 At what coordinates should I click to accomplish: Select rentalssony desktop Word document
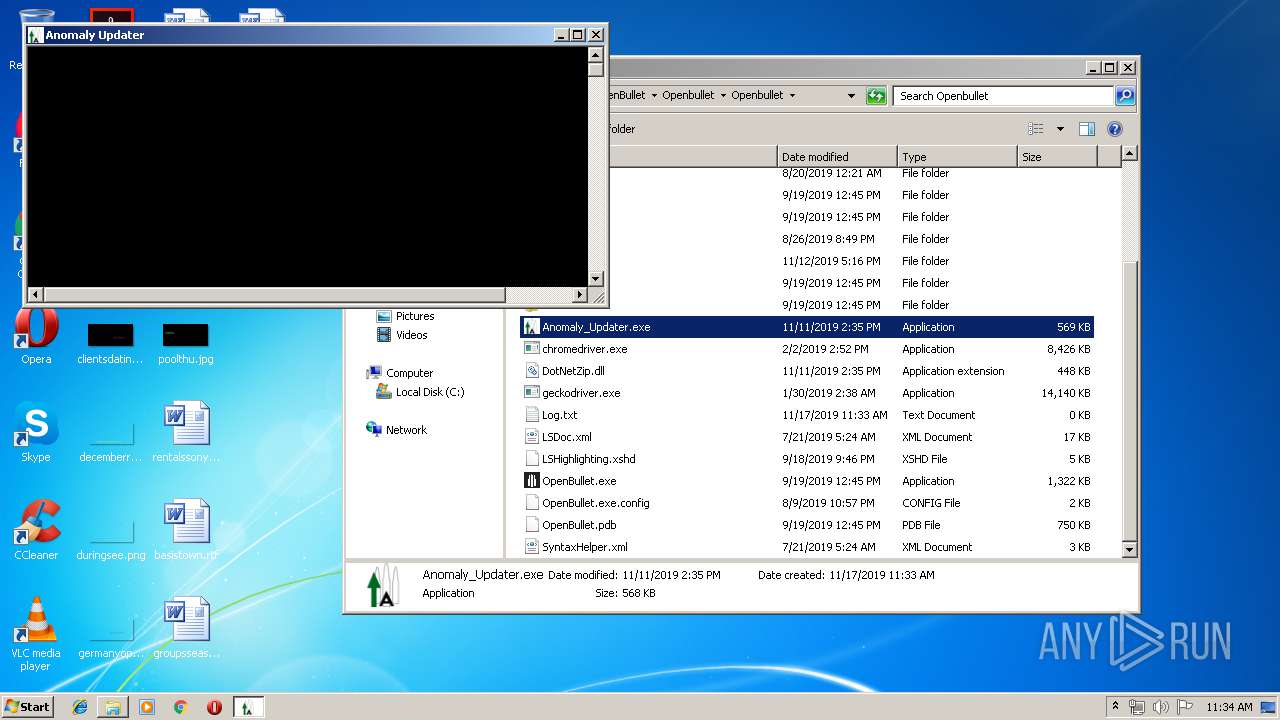186,433
